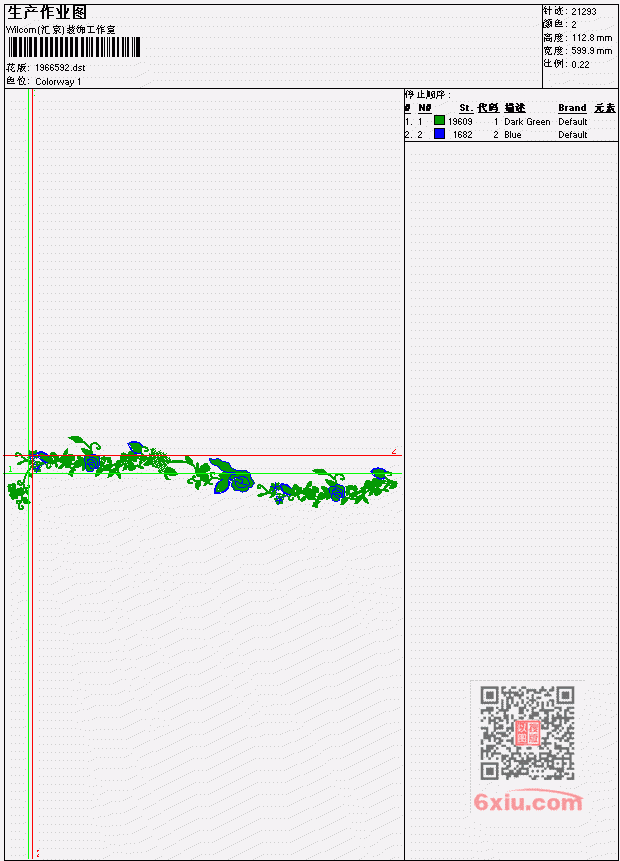Click the N# column header
This screenshot has width=620, height=861.
[x=424, y=108]
